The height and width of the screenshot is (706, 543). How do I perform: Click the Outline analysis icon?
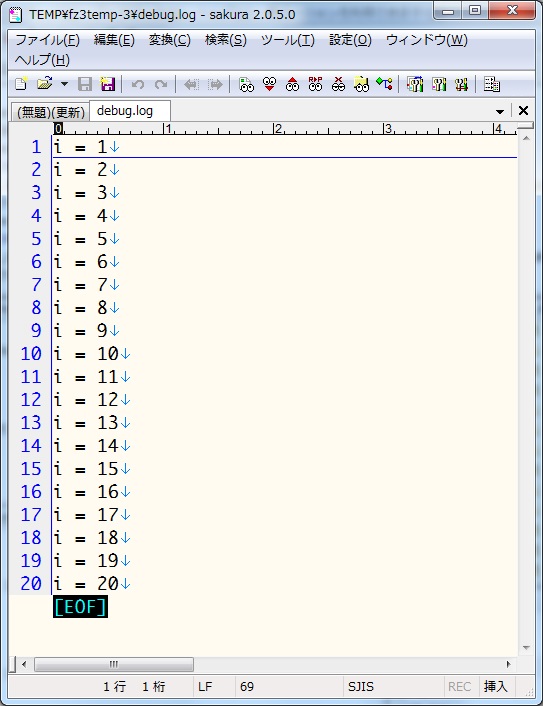(x=385, y=84)
